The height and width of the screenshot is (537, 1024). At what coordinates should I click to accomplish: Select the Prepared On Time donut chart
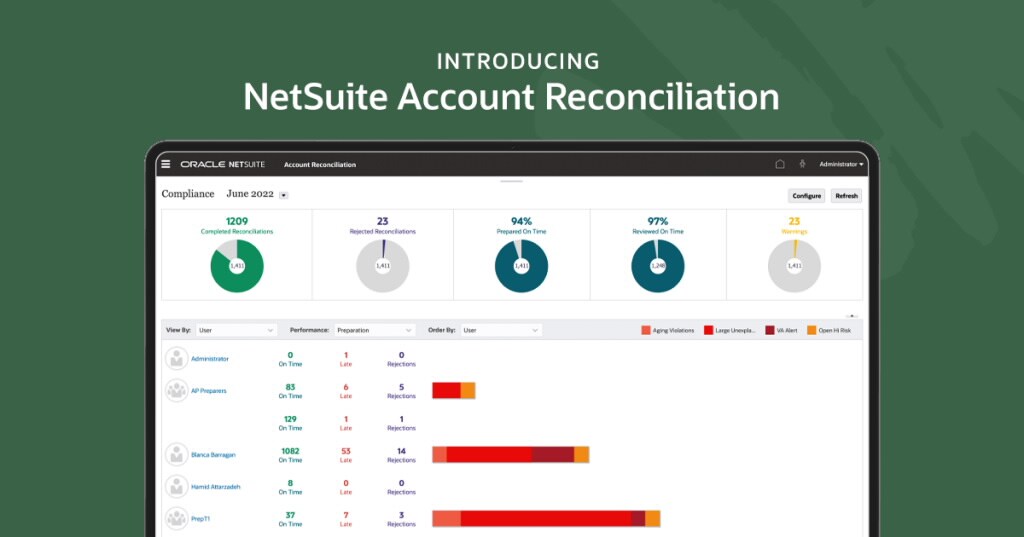(x=521, y=266)
